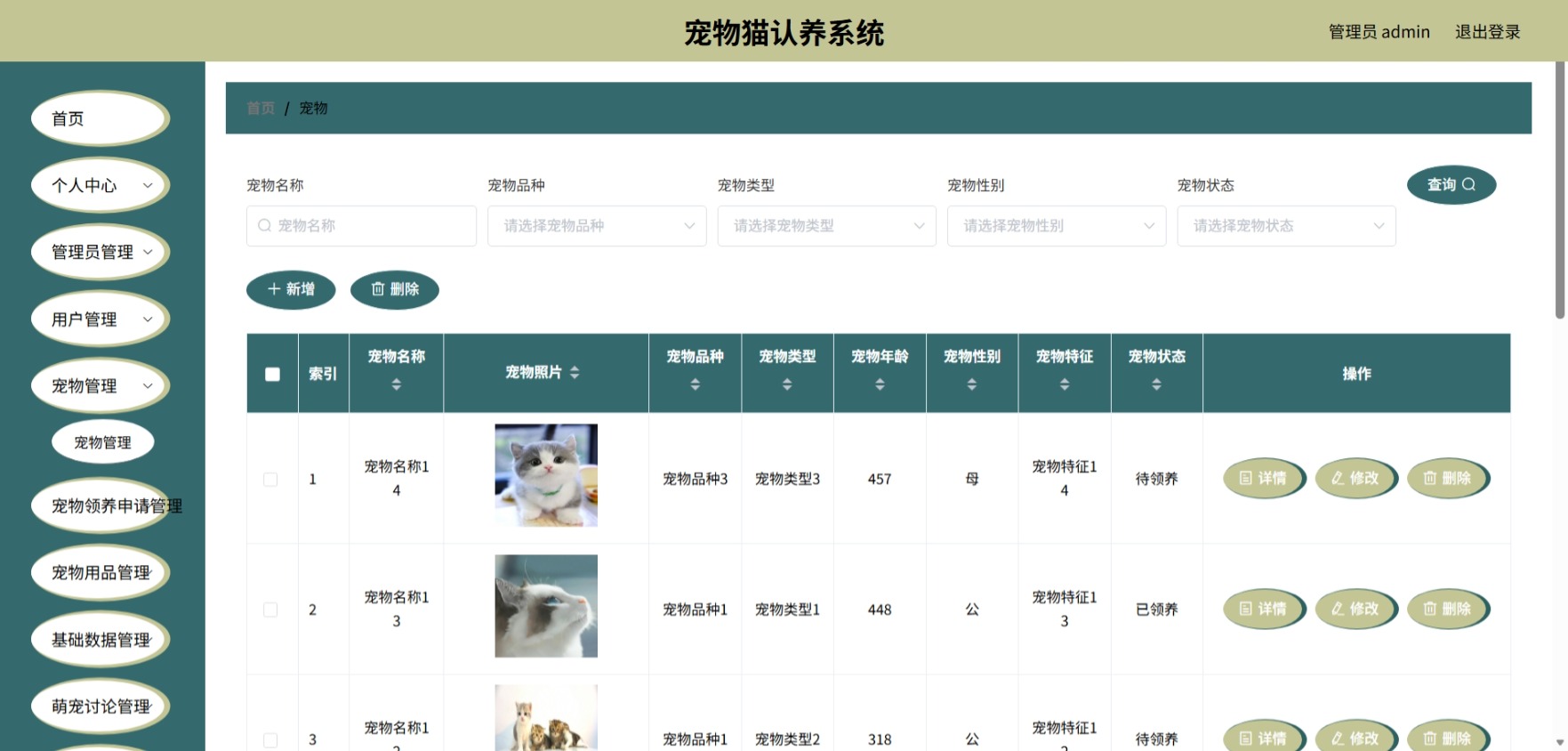Image resolution: width=1568 pixels, height=751 pixels.
Task: Check the checkbox for row 2
Action: coord(270,610)
